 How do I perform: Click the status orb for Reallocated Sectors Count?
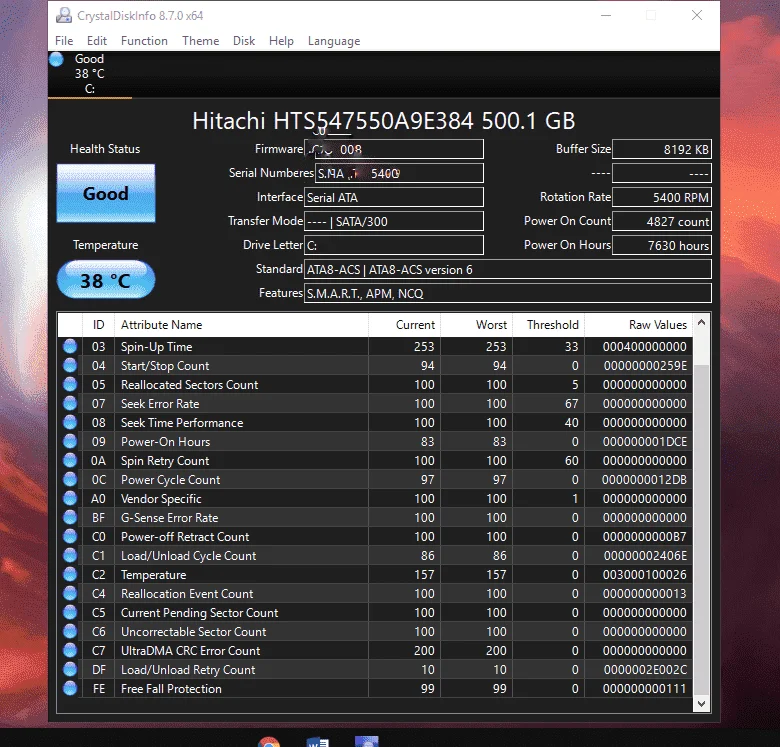(x=70, y=384)
